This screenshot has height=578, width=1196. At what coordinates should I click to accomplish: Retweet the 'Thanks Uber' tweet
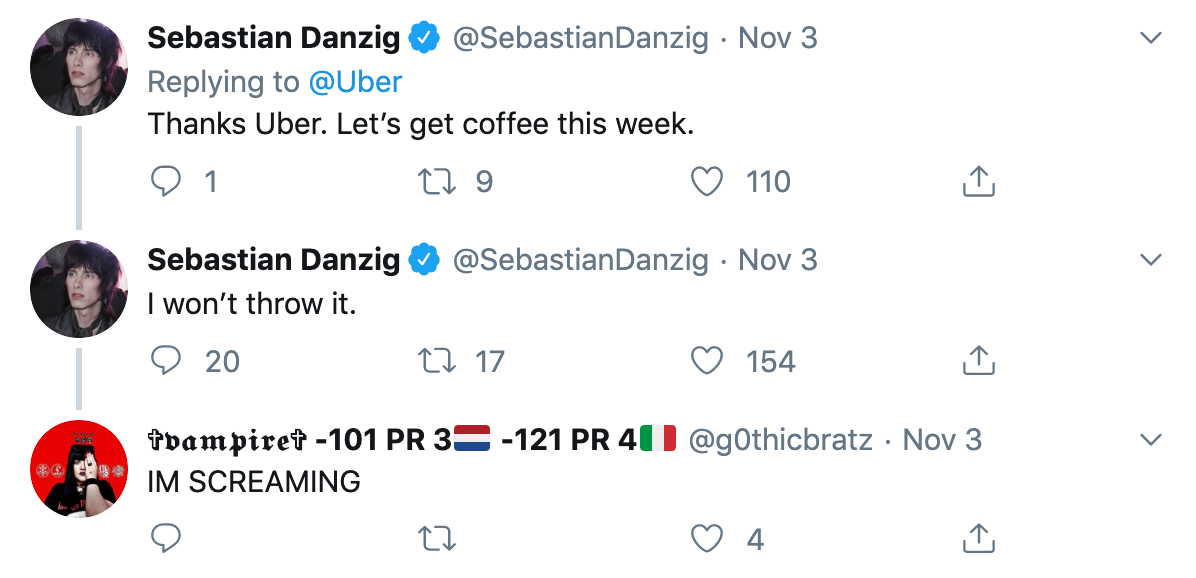435,181
